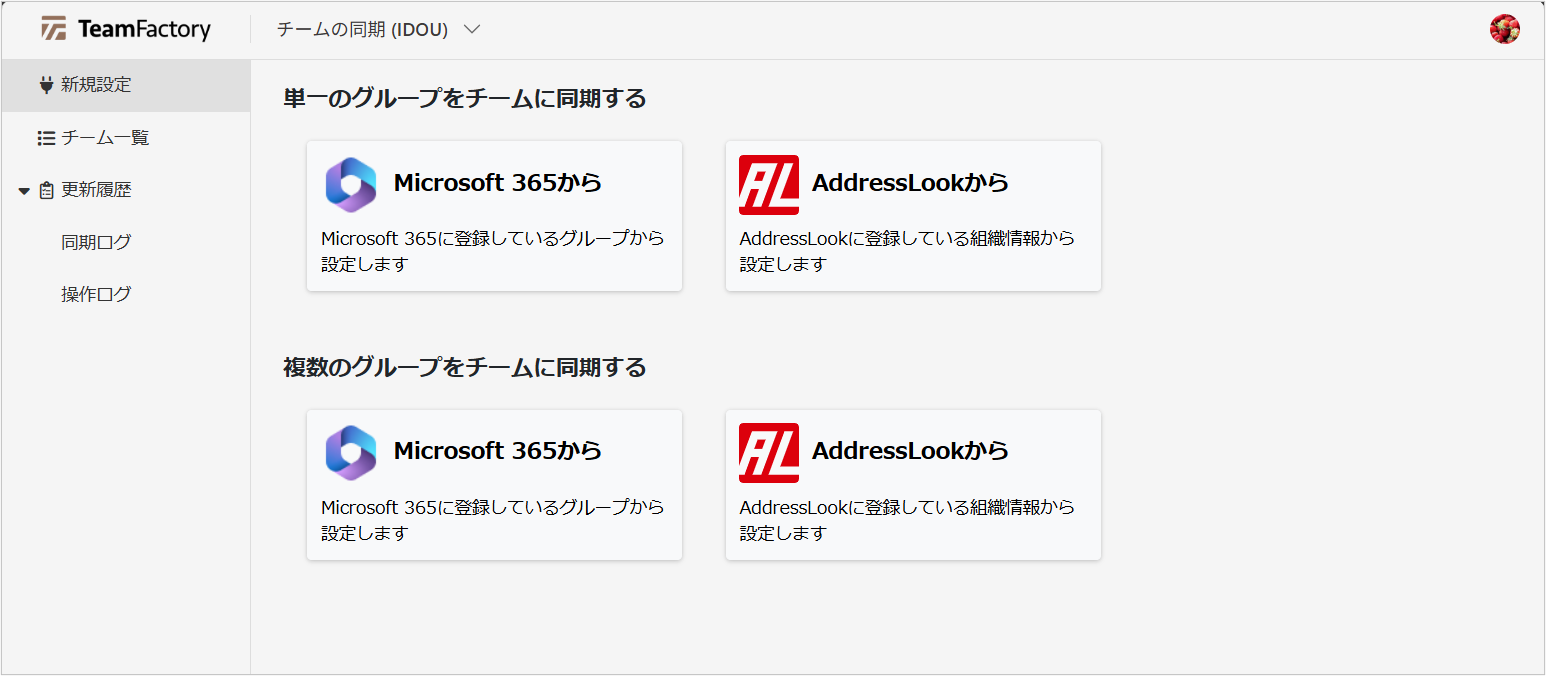This screenshot has height=676, width=1546.
Task: Click Microsoft 365 icon under 複数のグループ section
Action: point(351,453)
